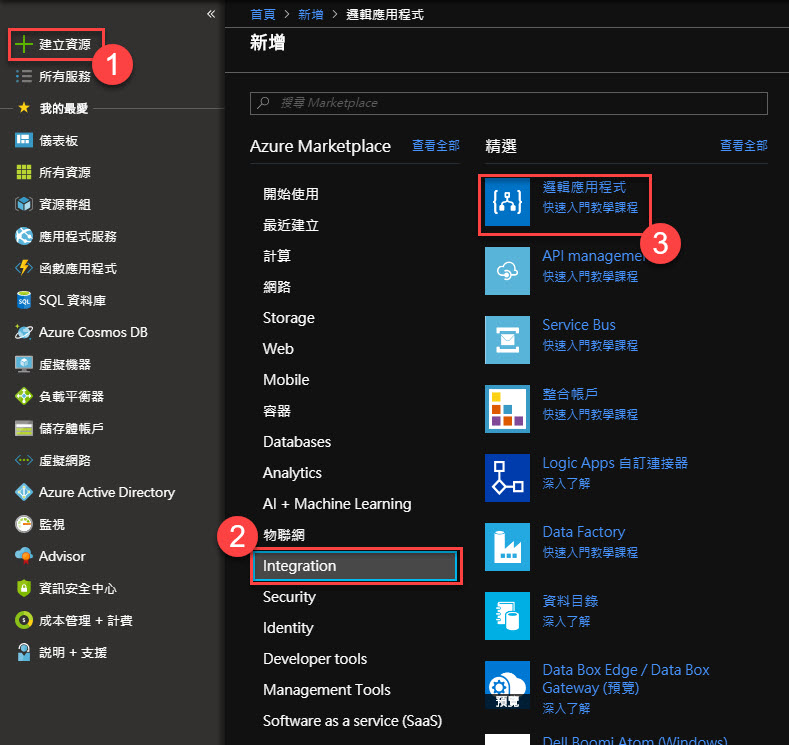Open 成本管理 + 計費 icon
The height and width of the screenshot is (745, 789).
24,620
